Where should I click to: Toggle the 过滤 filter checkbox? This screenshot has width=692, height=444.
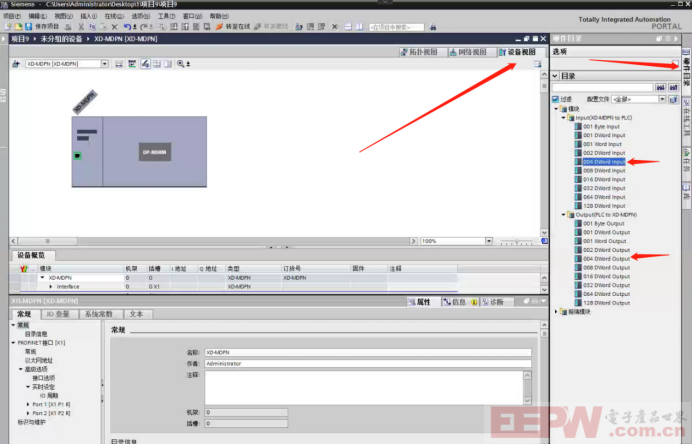tap(556, 99)
